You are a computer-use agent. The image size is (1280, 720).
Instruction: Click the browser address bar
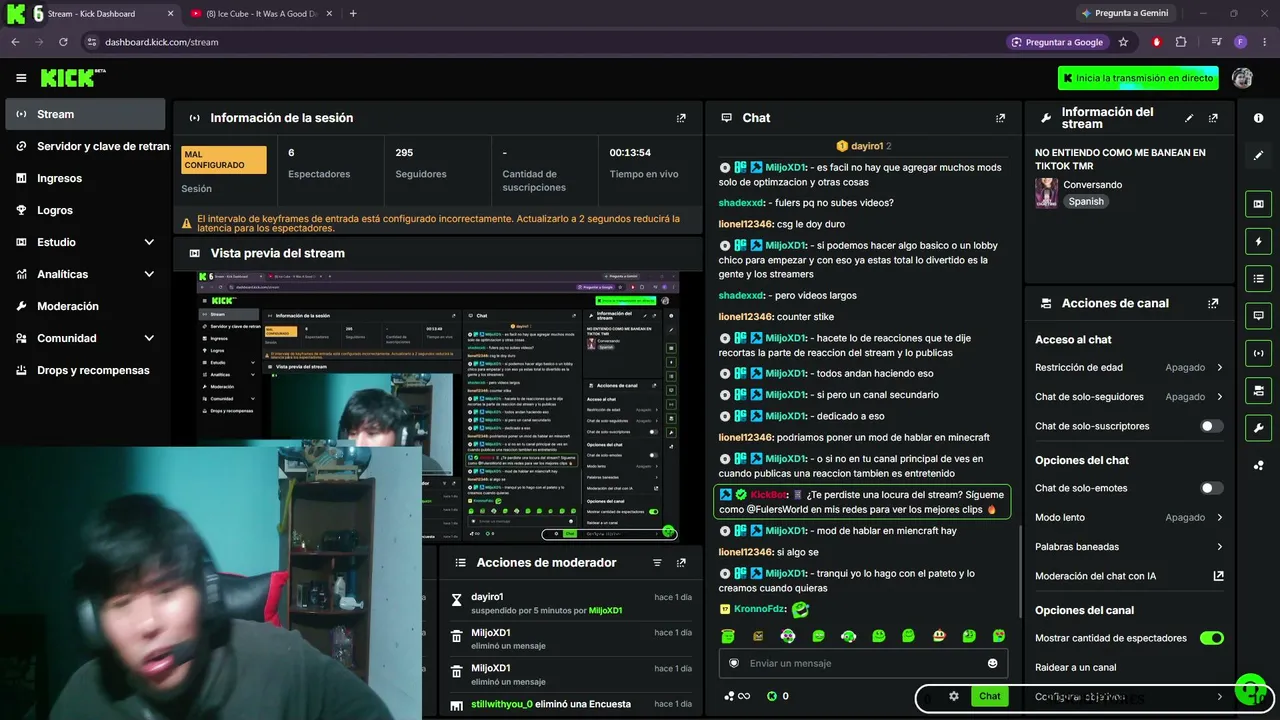pyautogui.click(x=540, y=42)
